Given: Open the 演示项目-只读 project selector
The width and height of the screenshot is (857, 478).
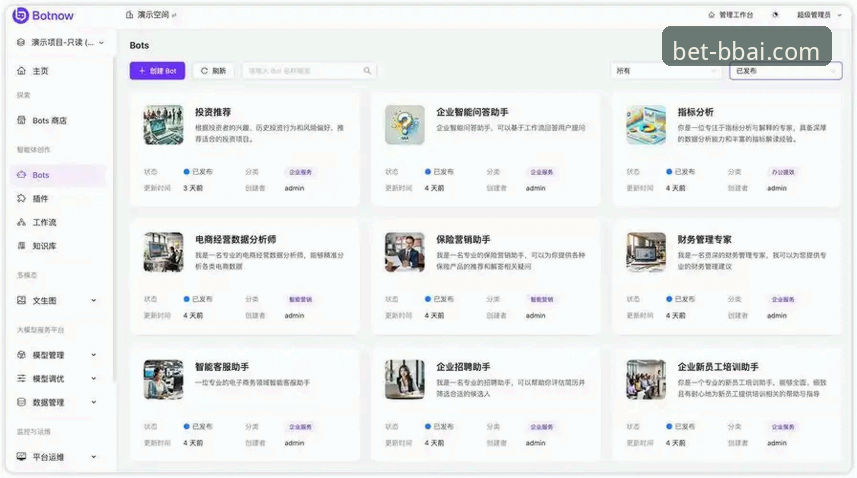Looking at the screenshot, I should pyautogui.click(x=60, y=42).
